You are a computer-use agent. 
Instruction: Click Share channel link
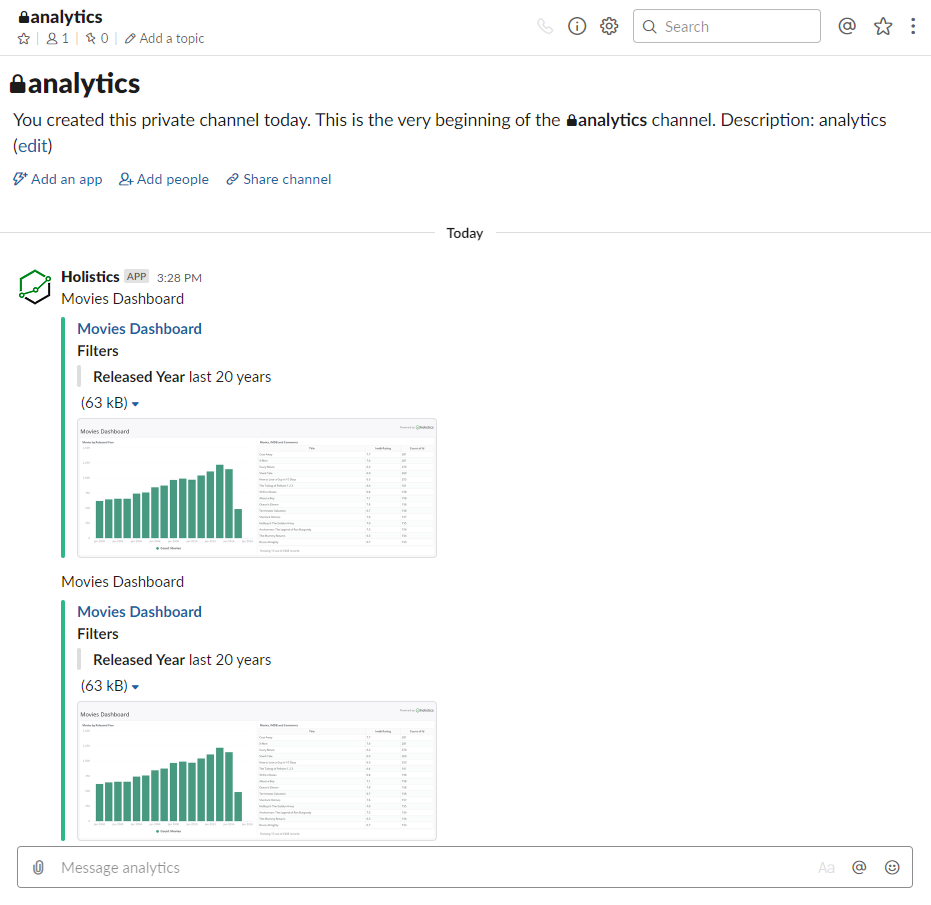278,179
